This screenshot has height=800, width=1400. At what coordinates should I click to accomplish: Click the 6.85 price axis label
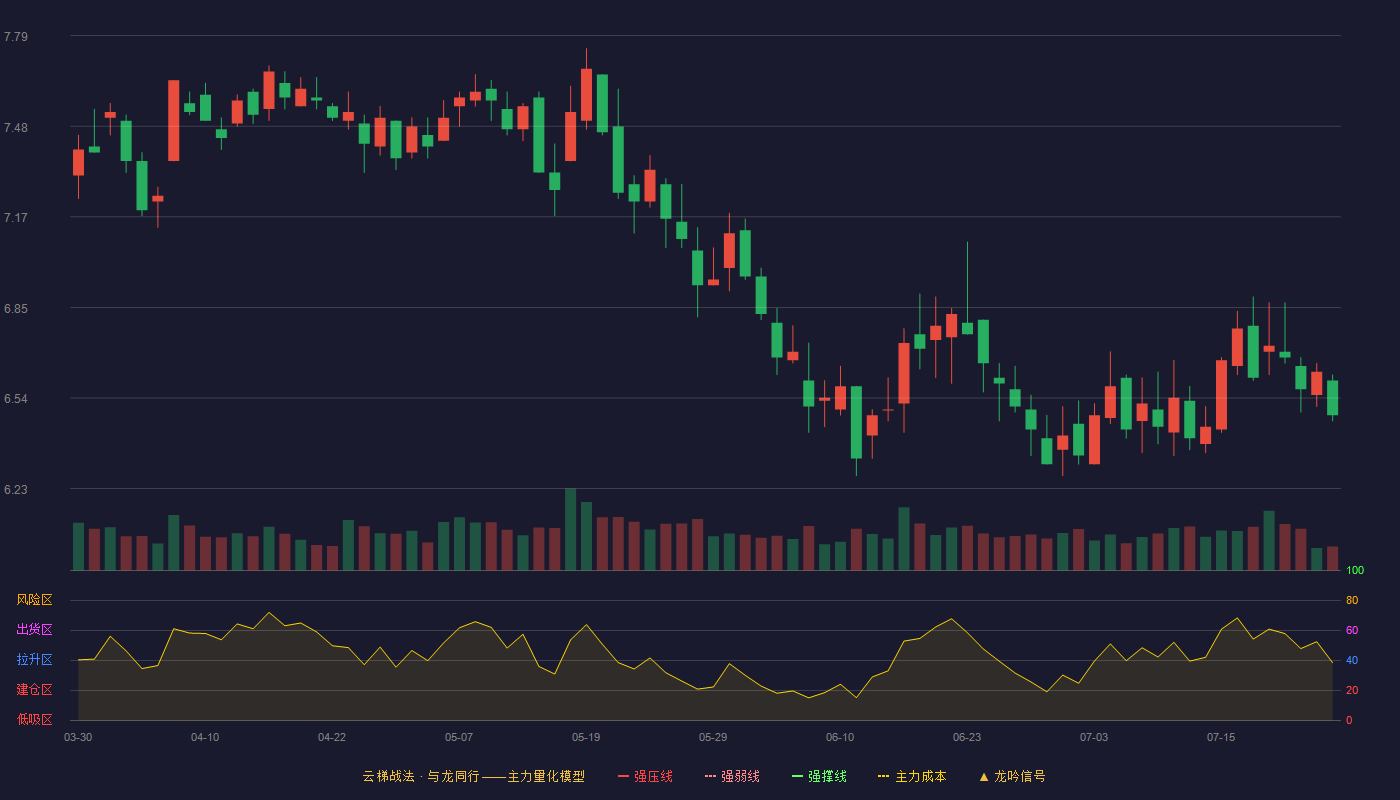pos(16,309)
